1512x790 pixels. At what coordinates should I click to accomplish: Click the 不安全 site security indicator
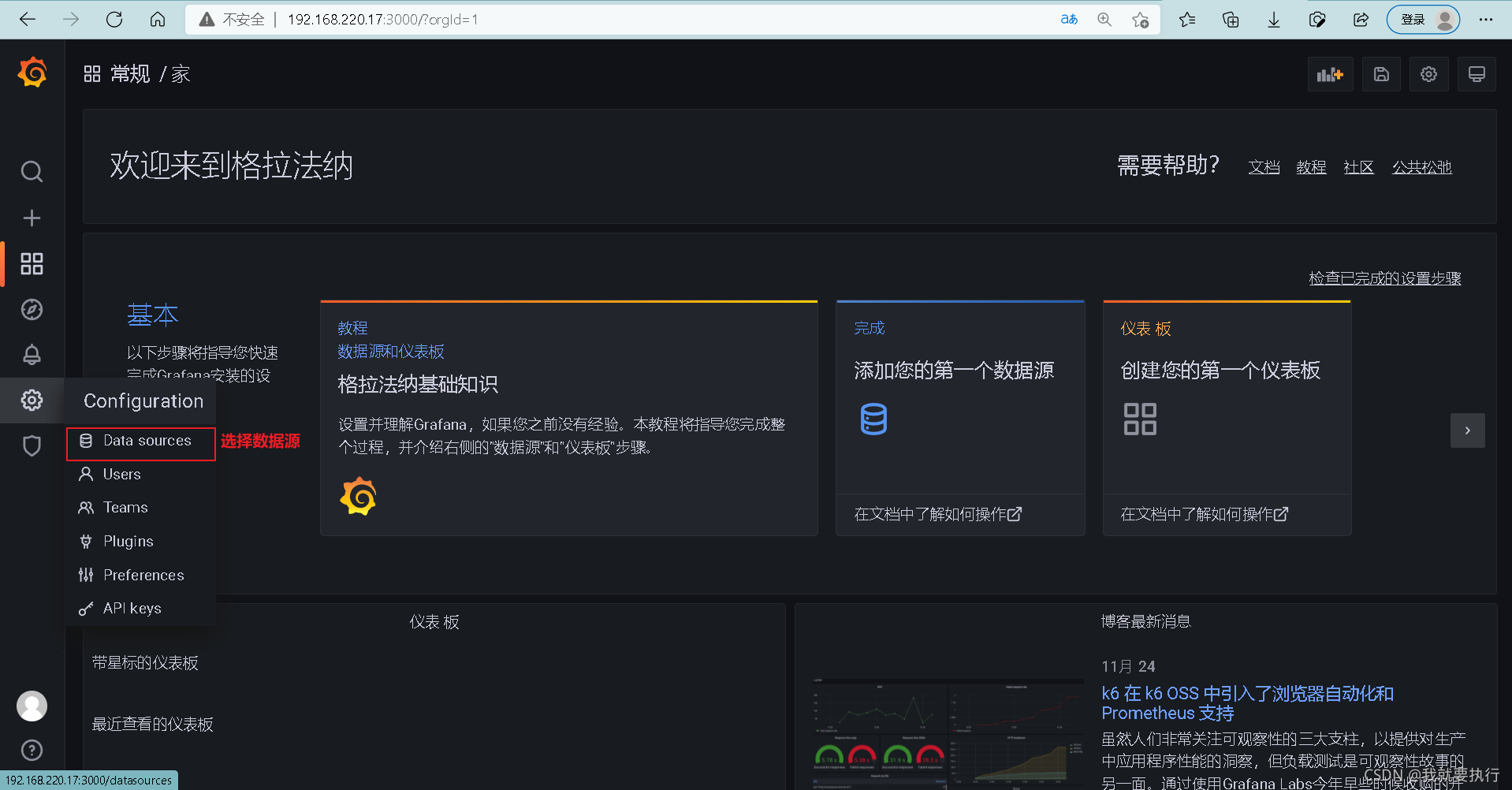(x=232, y=20)
